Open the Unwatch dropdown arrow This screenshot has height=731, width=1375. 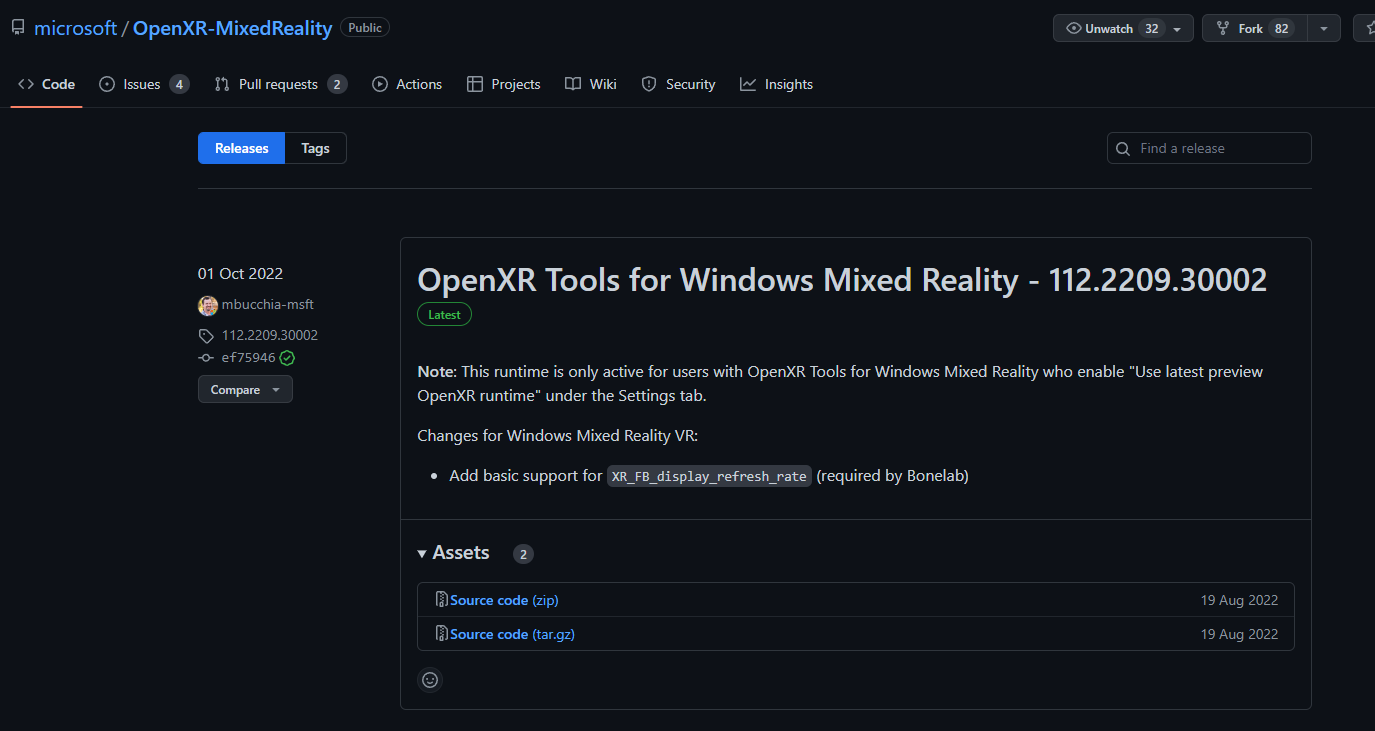pos(1177,29)
